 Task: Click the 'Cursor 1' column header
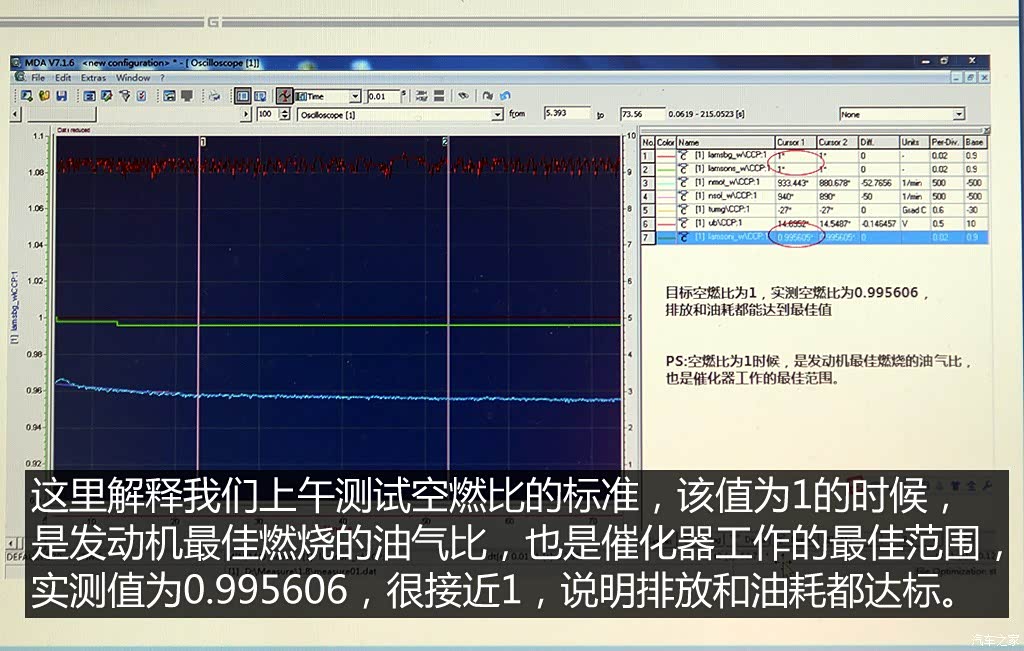pyautogui.click(x=795, y=142)
